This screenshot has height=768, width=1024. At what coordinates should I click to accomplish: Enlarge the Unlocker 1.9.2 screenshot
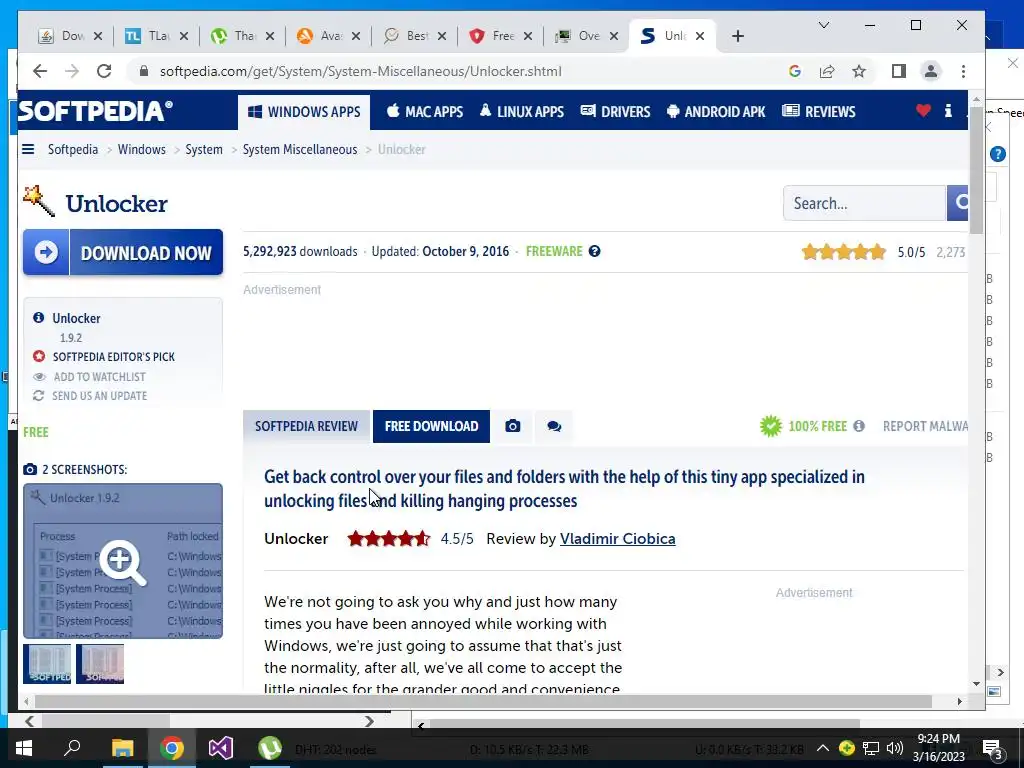pos(123,561)
